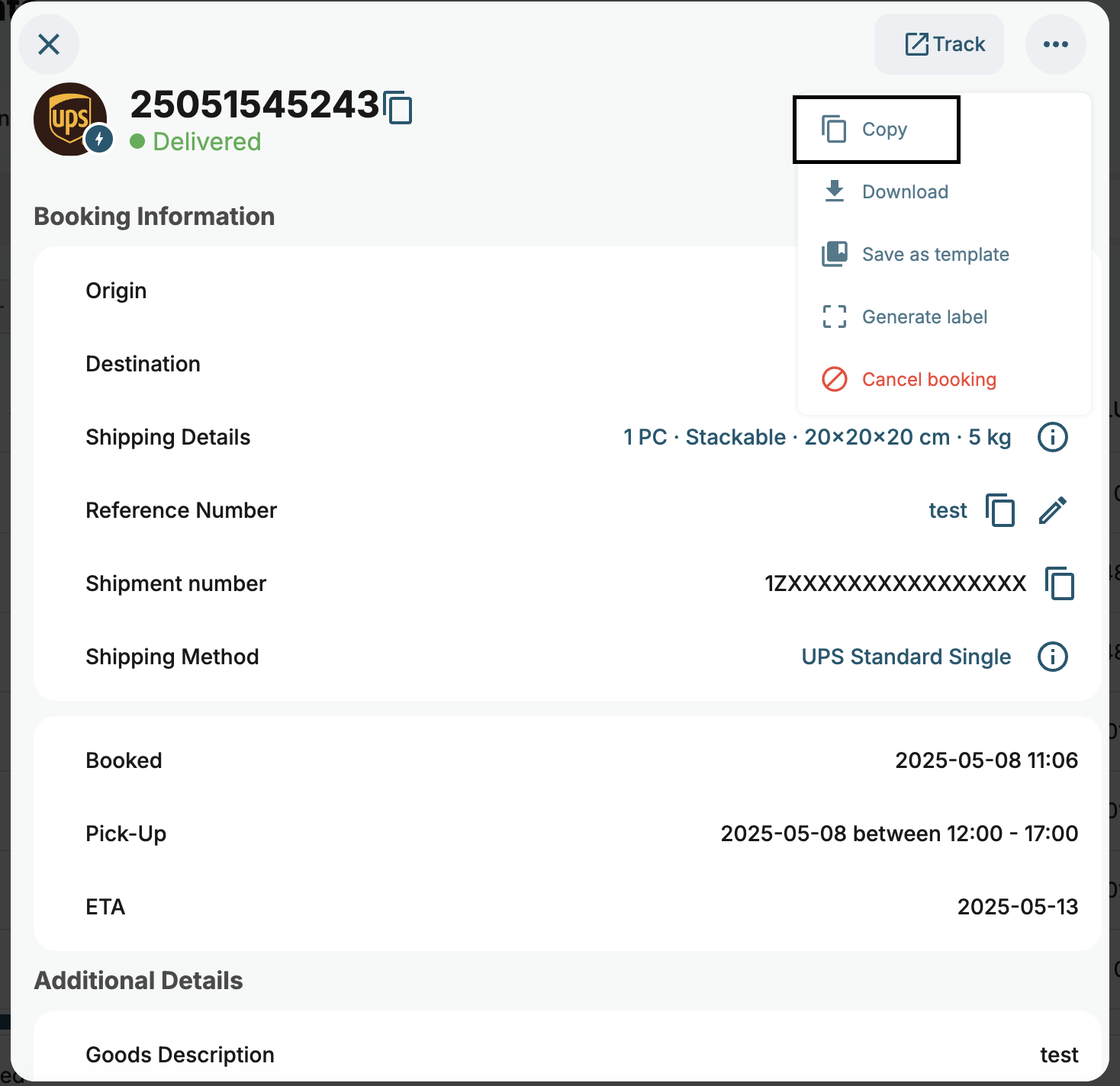Click the test reference number value
The height and width of the screenshot is (1086, 1120).
pos(948,511)
